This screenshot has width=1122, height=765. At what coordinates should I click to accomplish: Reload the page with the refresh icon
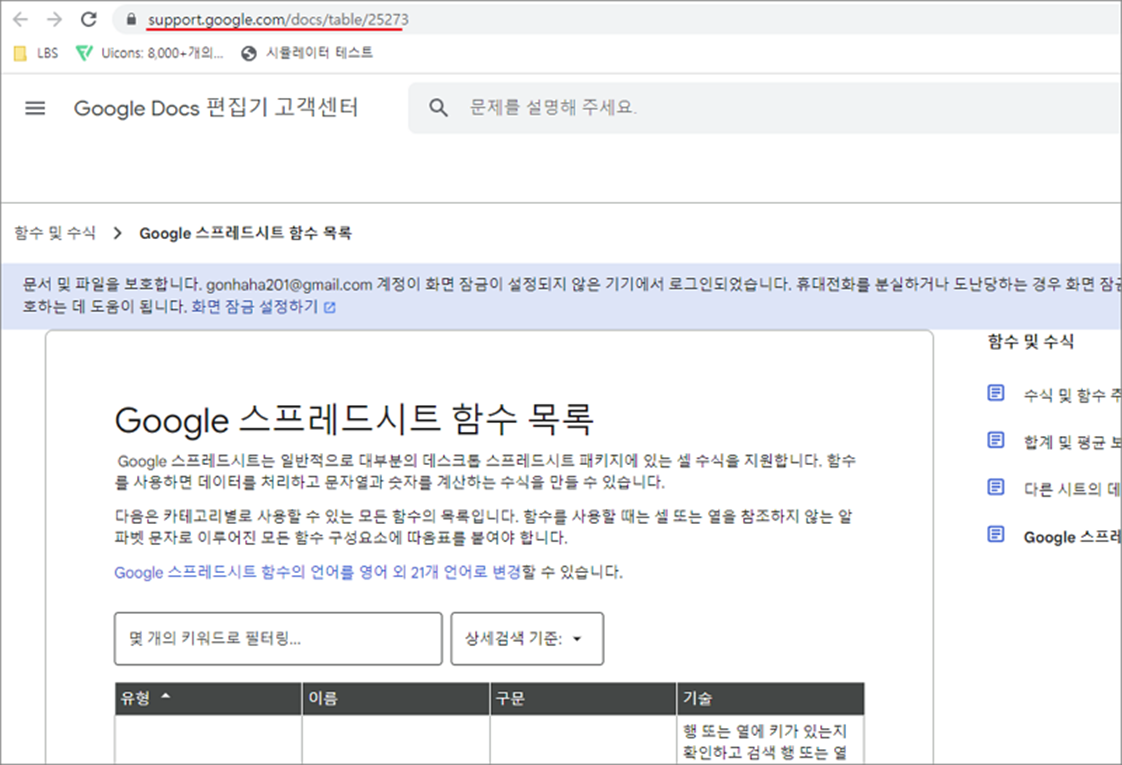click(89, 19)
